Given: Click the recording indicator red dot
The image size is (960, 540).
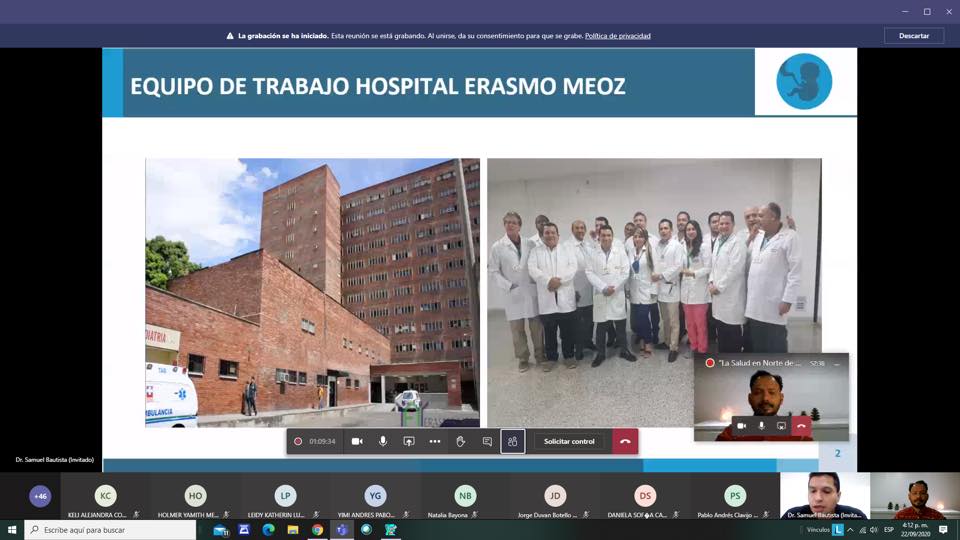Looking at the screenshot, I should [x=298, y=441].
